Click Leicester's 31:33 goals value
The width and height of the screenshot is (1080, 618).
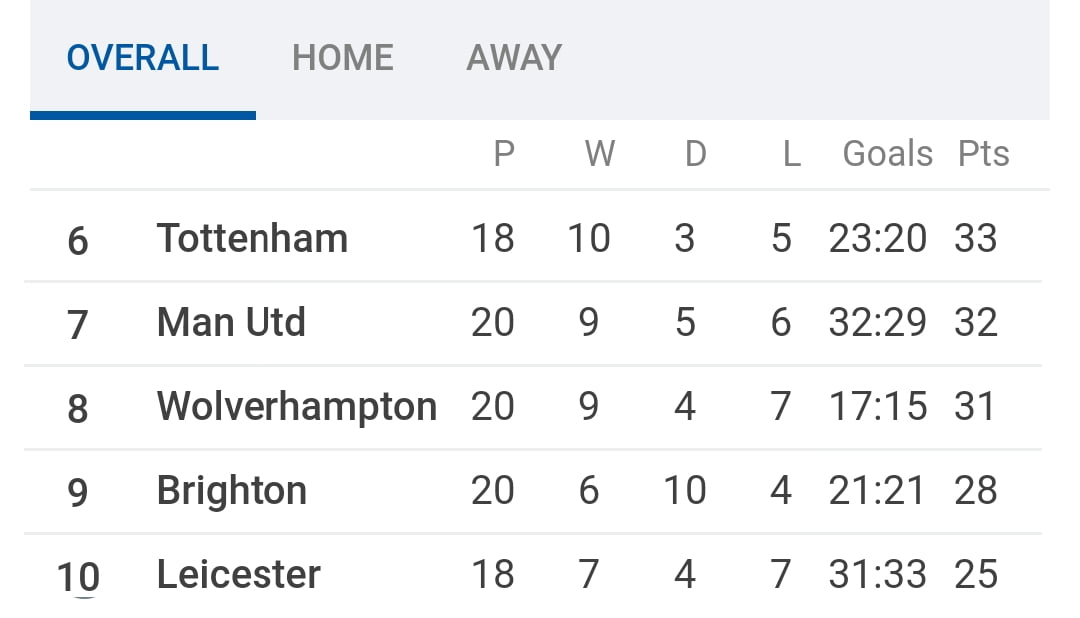pos(877,575)
